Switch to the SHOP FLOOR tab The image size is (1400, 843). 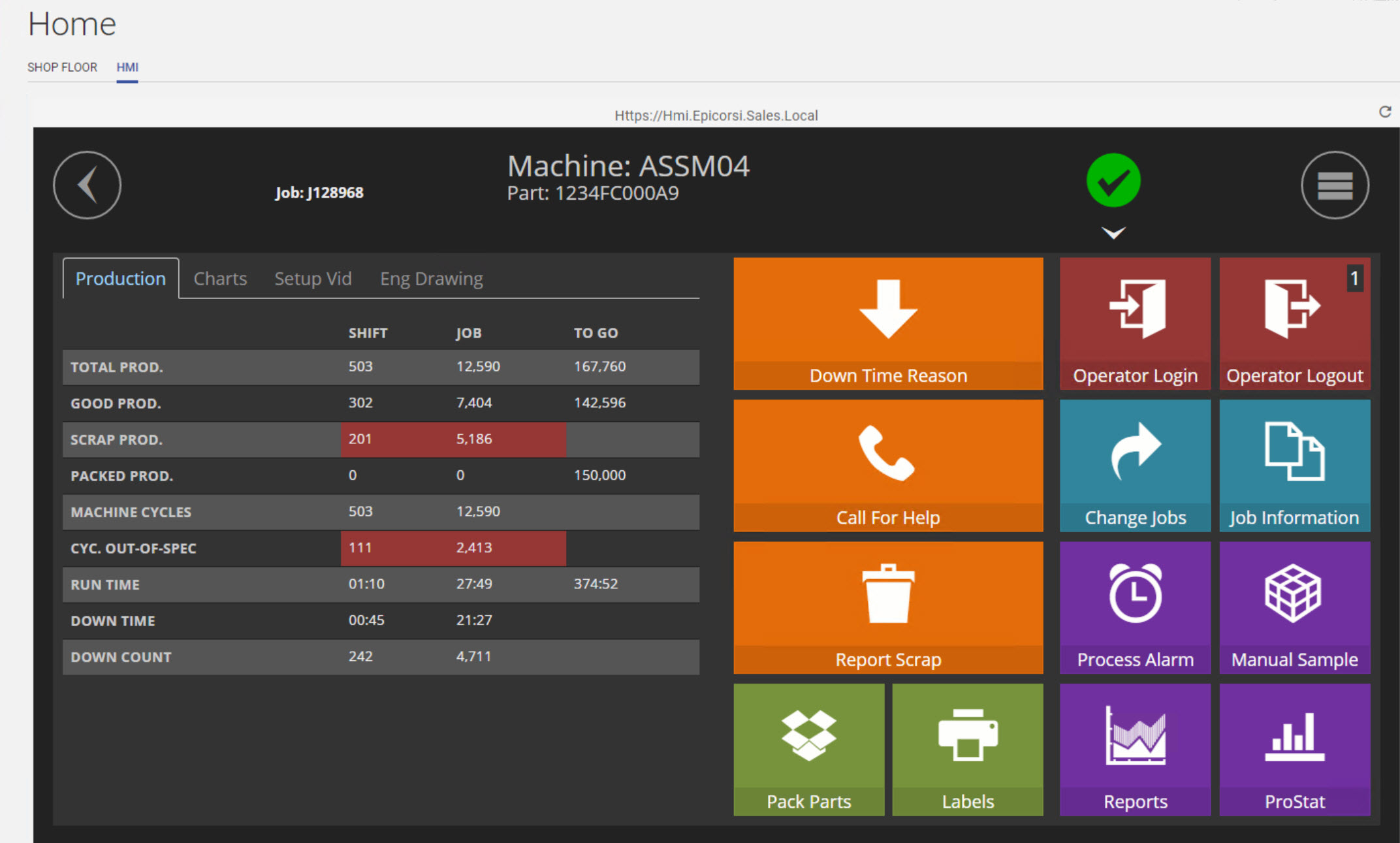coord(62,67)
